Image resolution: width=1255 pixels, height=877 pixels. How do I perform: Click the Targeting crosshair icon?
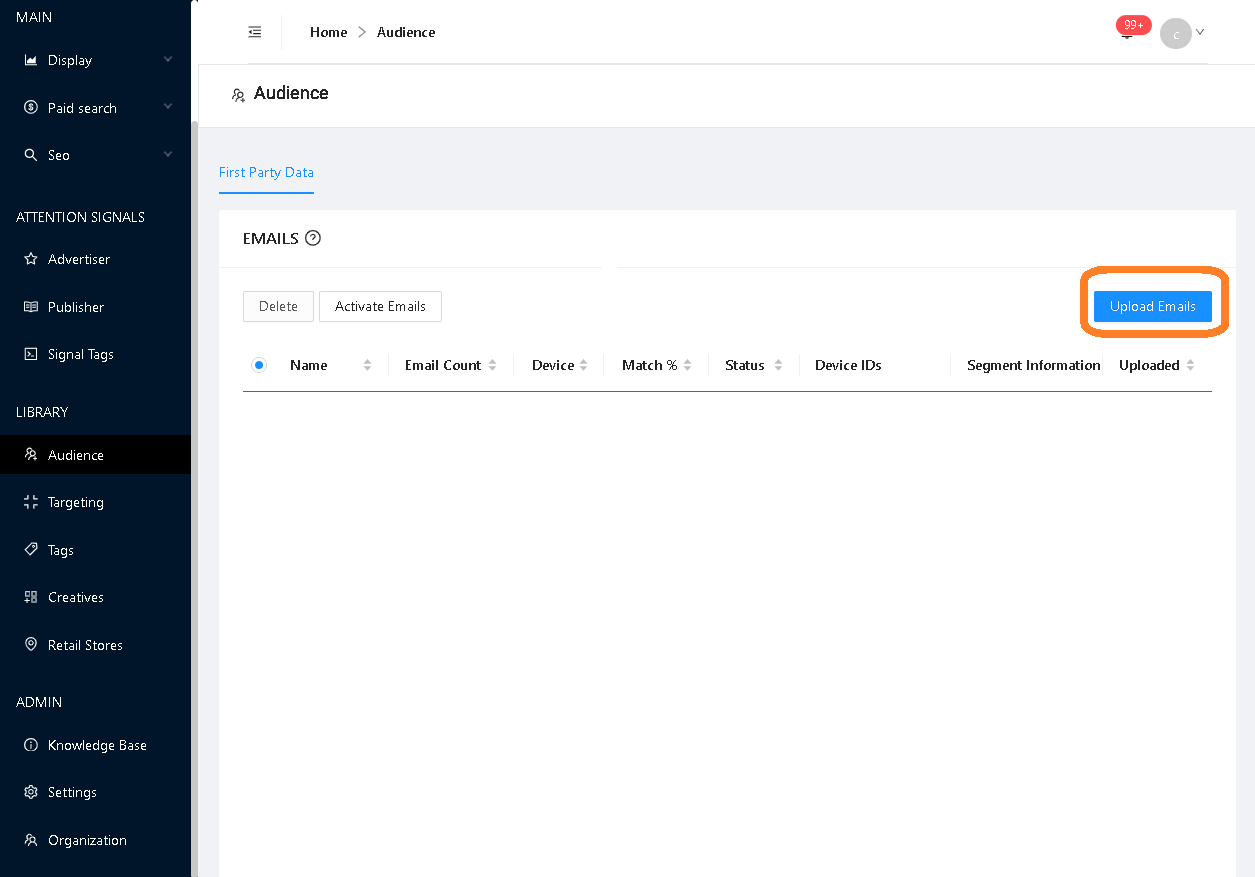coord(31,502)
